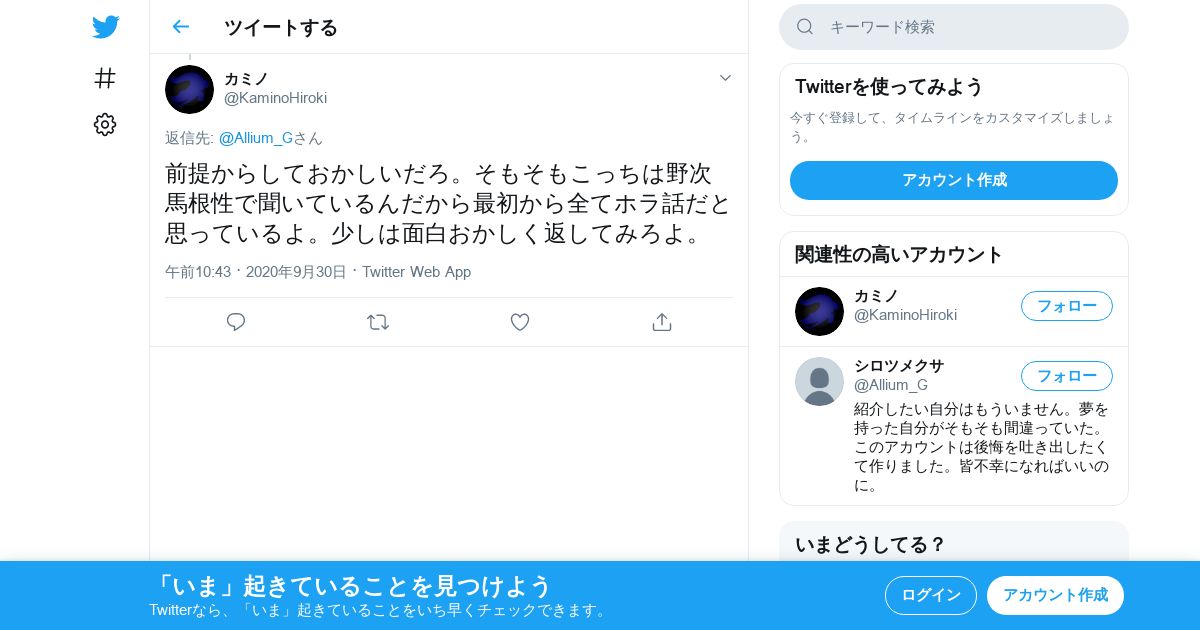
Task: Click the Twitter bird logo
Action: click(x=105, y=27)
